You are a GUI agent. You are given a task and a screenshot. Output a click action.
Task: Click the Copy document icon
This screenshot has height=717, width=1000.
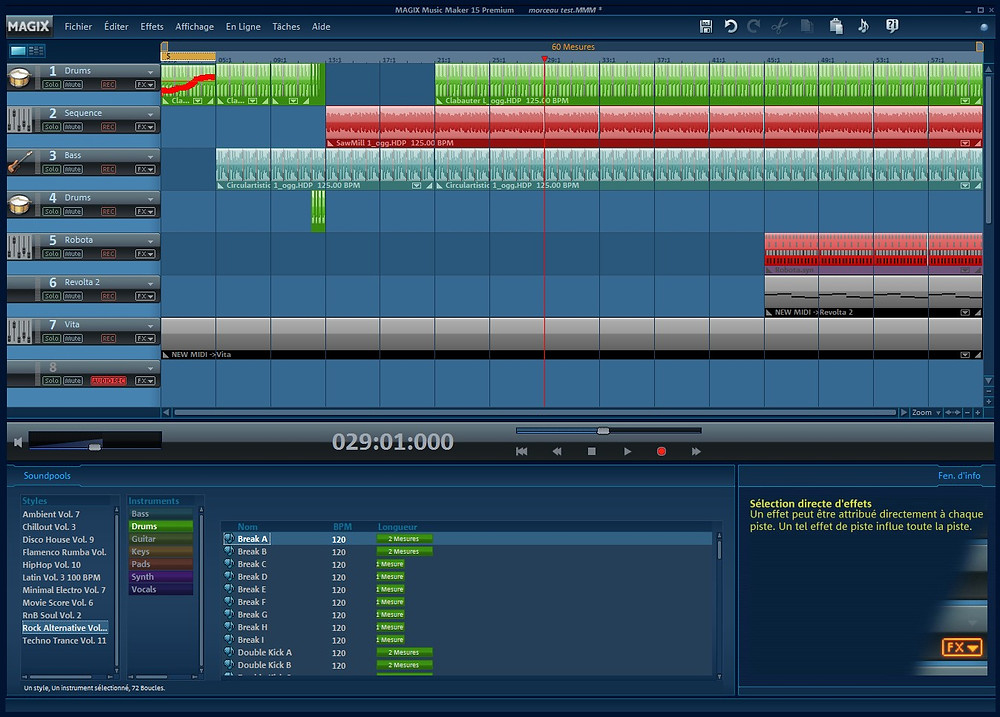(807, 26)
